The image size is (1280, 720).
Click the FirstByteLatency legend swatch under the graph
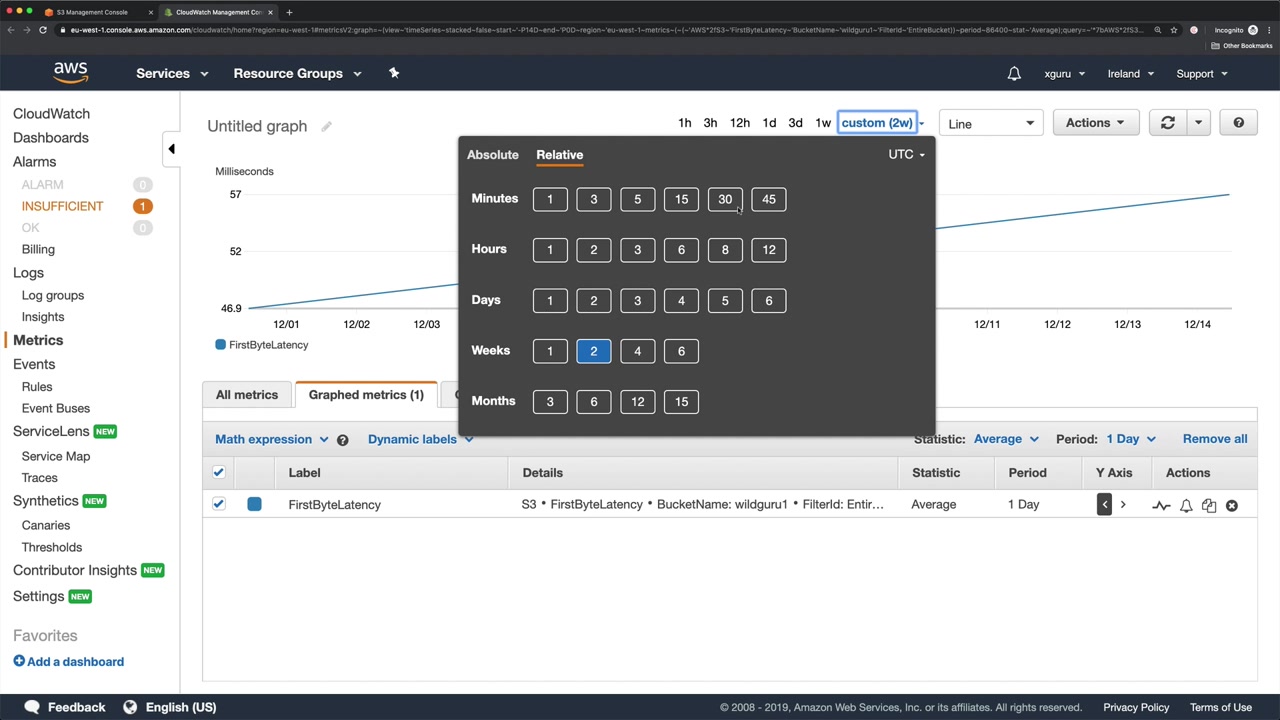220,345
